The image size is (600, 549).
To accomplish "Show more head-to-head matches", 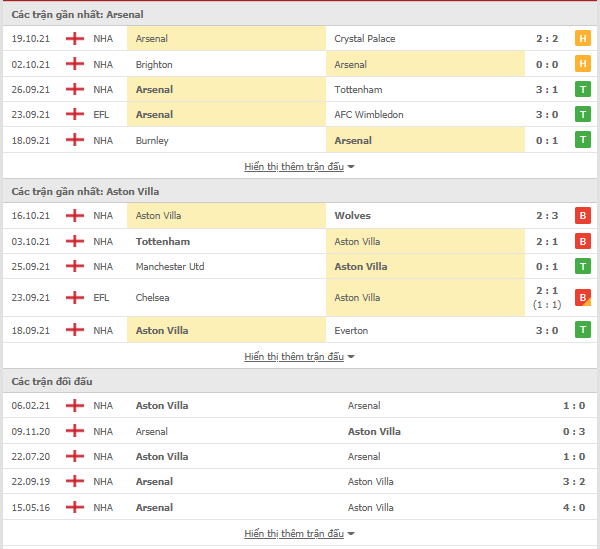I will [299, 534].
